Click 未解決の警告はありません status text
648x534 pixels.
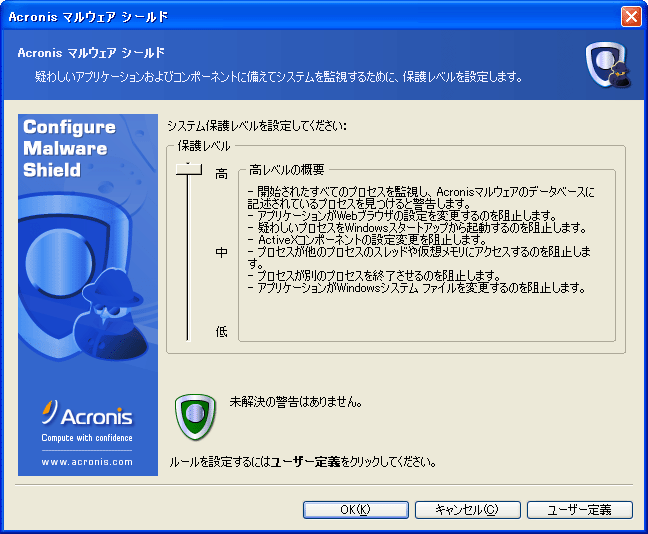click(x=295, y=402)
